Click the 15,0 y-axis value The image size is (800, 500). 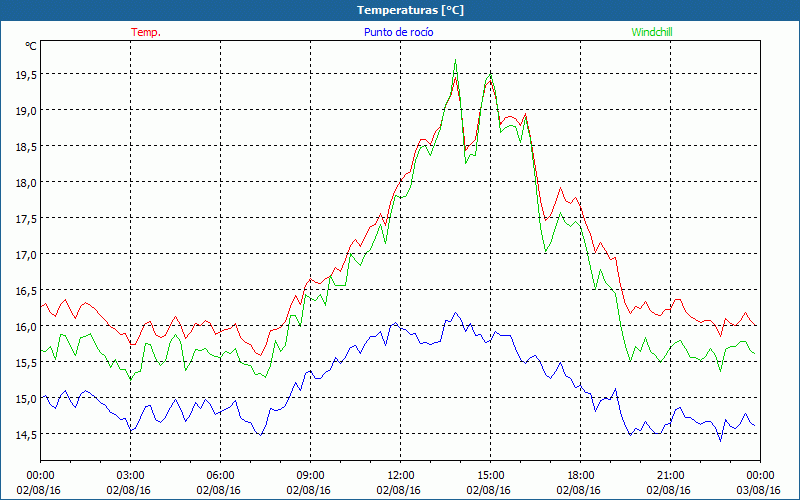tap(26, 398)
